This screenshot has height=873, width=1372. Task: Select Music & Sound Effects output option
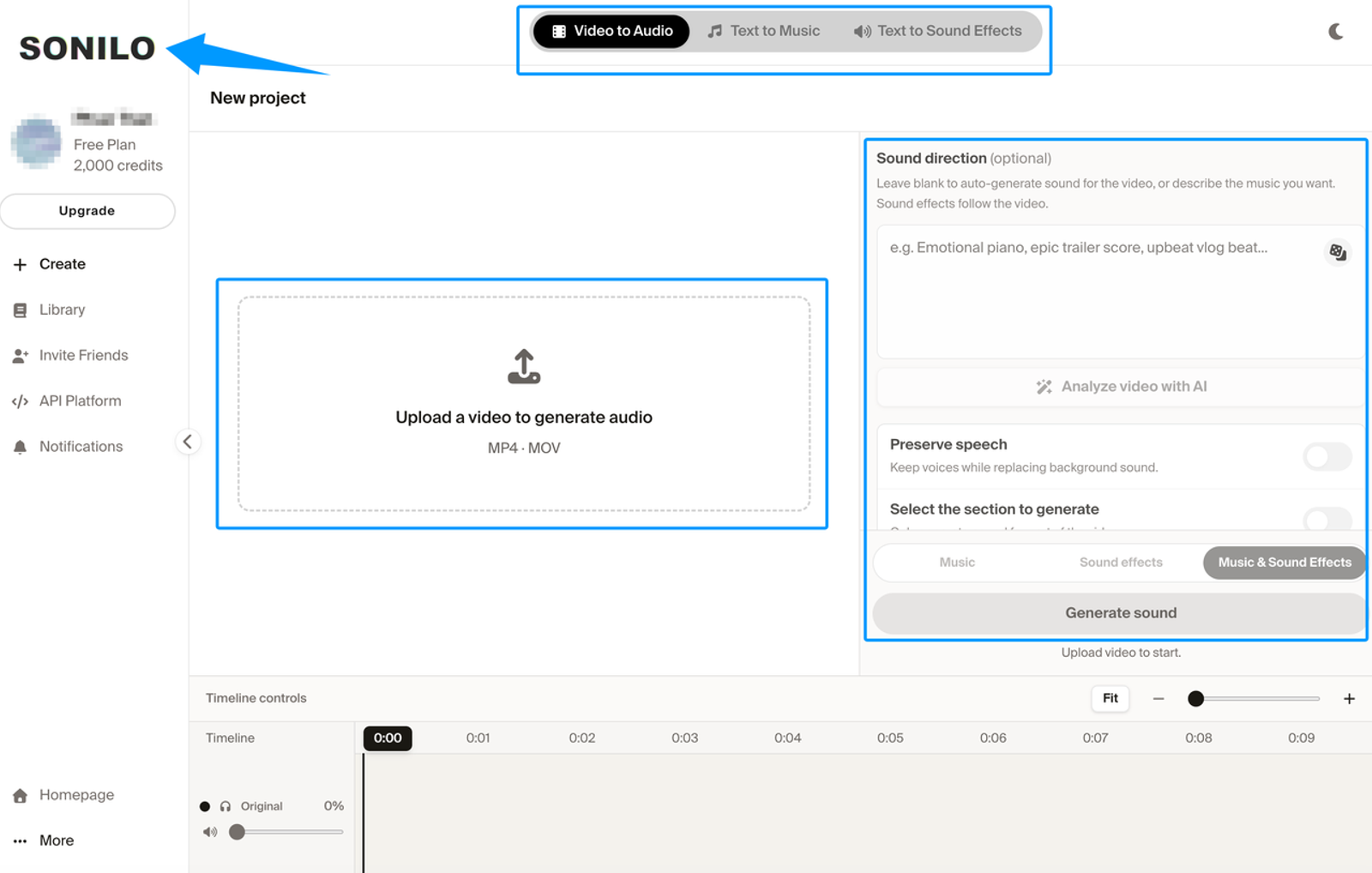coord(1285,563)
